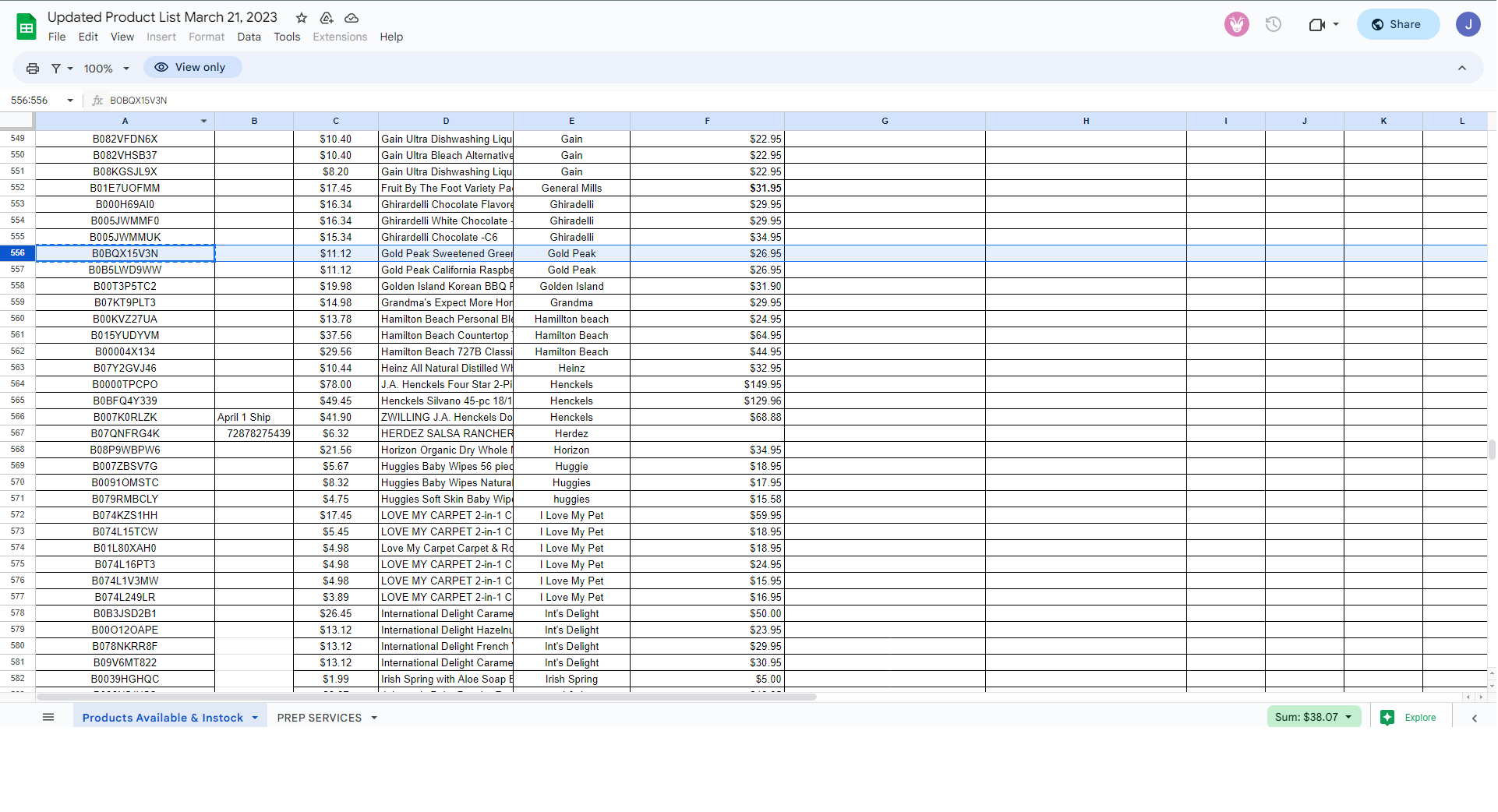
Task: Open the name box dropdown arrow
Action: click(70, 101)
